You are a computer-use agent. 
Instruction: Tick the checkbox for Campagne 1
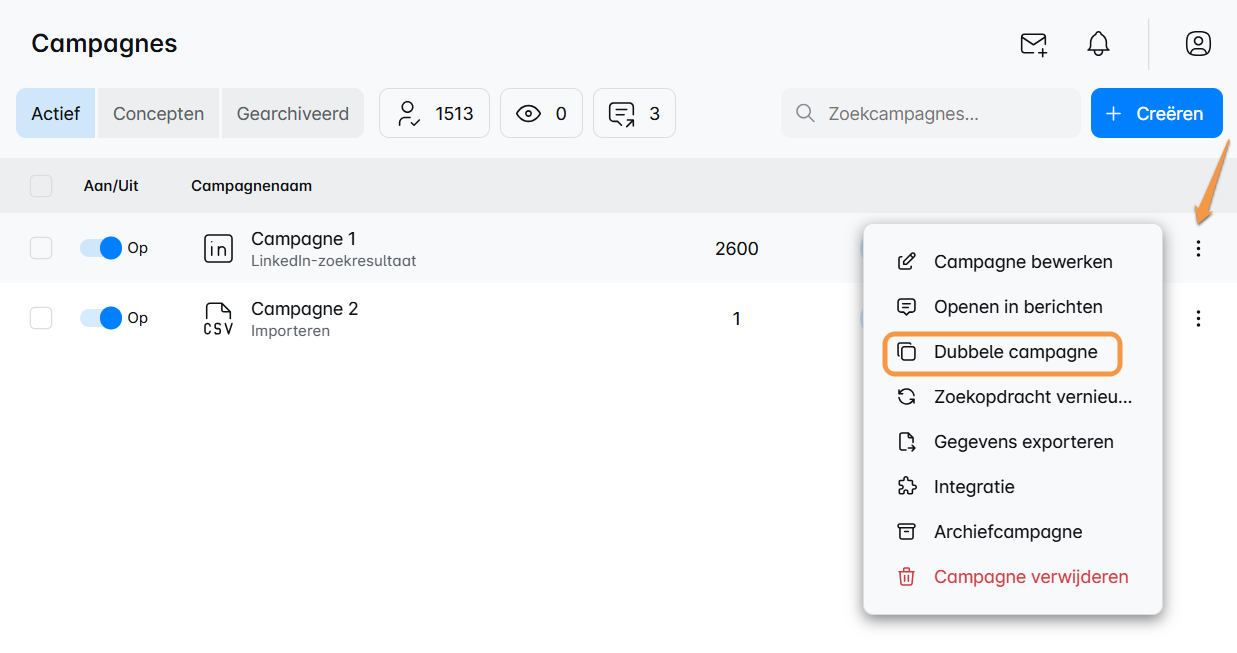[x=41, y=248]
